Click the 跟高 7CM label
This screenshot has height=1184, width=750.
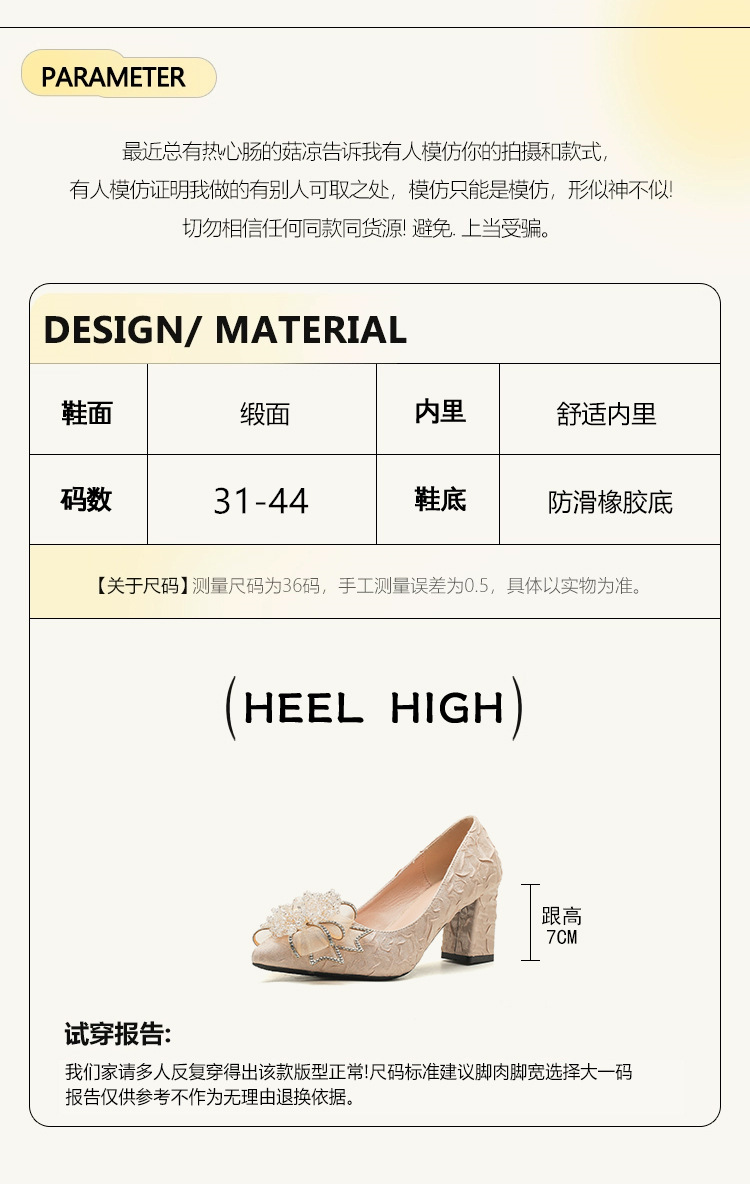[x=561, y=926]
